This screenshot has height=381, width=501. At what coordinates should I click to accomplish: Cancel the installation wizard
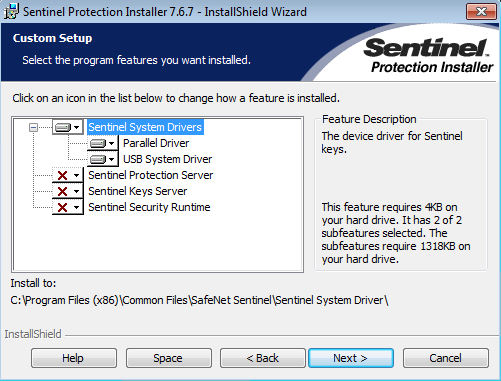coord(446,358)
